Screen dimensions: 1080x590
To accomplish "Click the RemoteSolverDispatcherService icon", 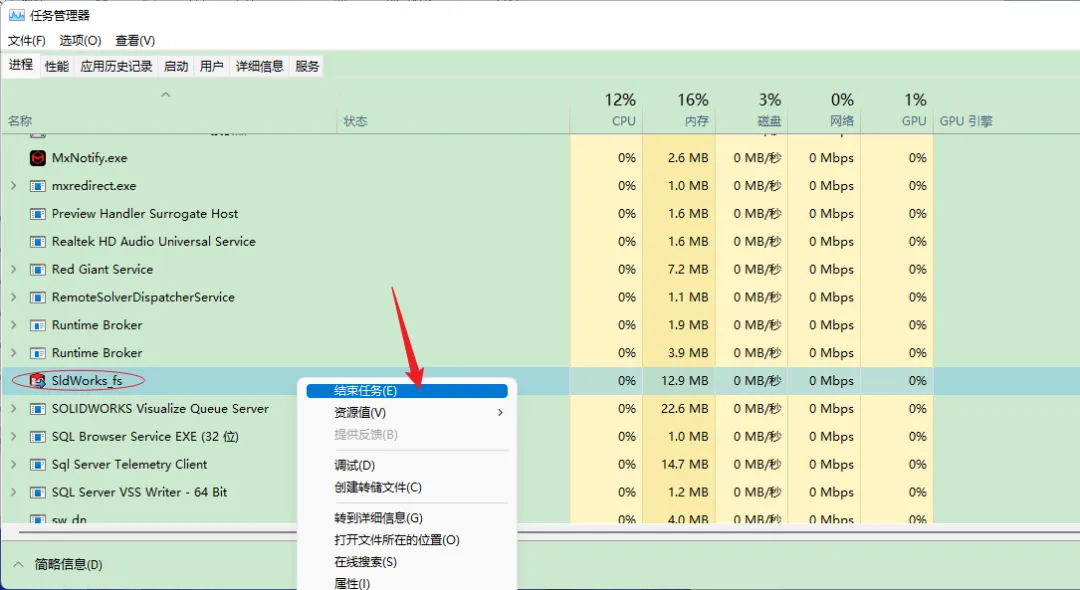I will (x=37, y=297).
